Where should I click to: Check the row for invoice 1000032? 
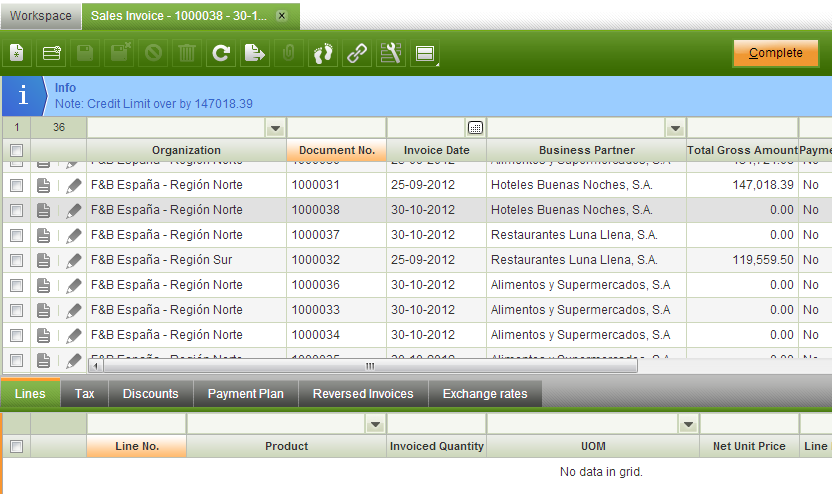16,260
